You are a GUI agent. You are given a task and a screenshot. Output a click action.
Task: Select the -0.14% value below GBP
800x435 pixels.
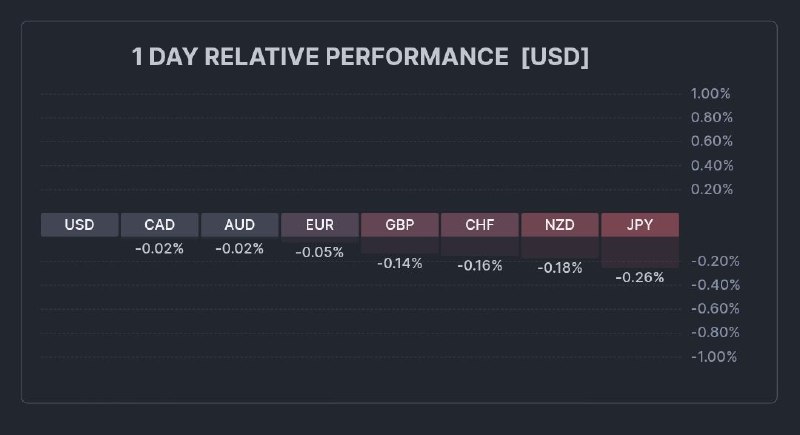coord(400,264)
